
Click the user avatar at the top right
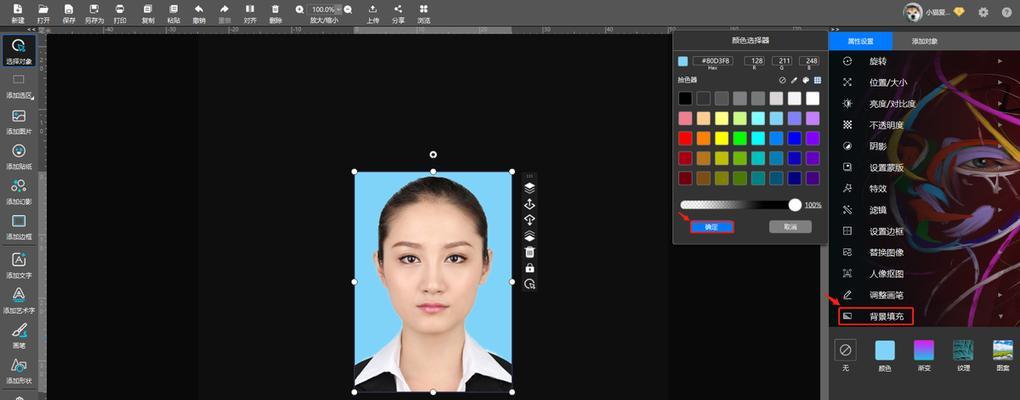[x=913, y=12]
